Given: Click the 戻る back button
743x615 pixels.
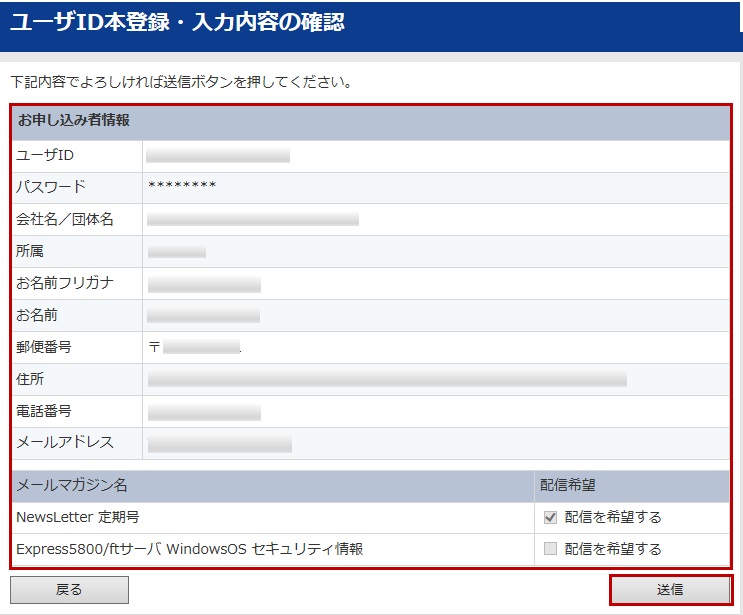Looking at the screenshot, I should [x=69, y=590].
